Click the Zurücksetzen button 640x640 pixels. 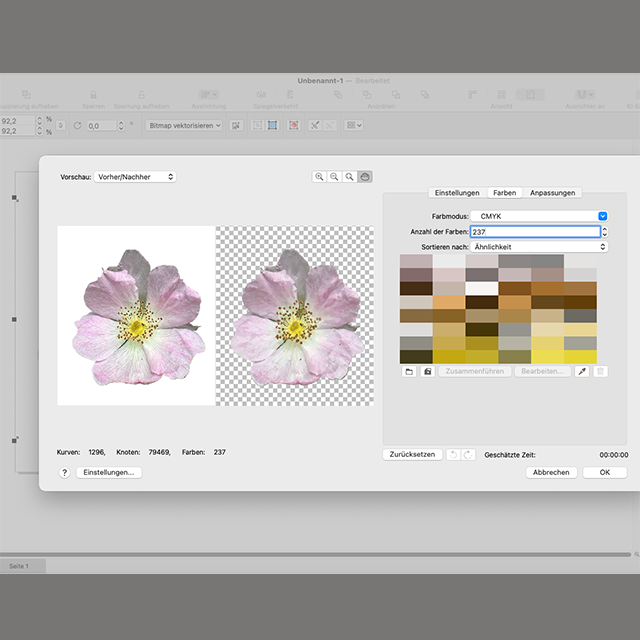click(x=412, y=454)
